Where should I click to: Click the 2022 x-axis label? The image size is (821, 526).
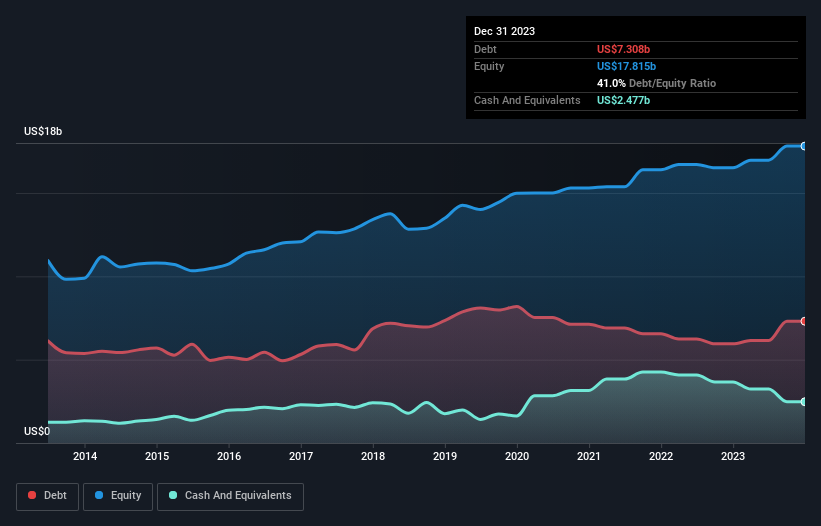point(661,456)
